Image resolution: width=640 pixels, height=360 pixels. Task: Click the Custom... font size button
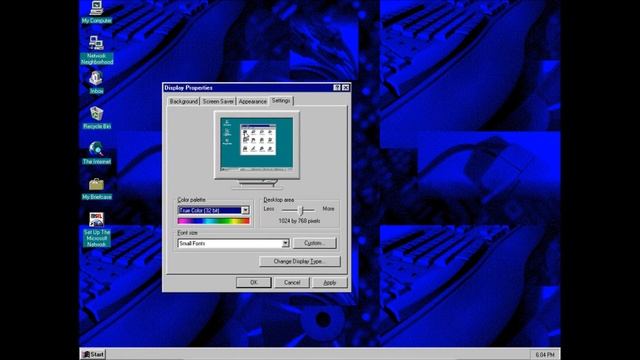(314, 243)
